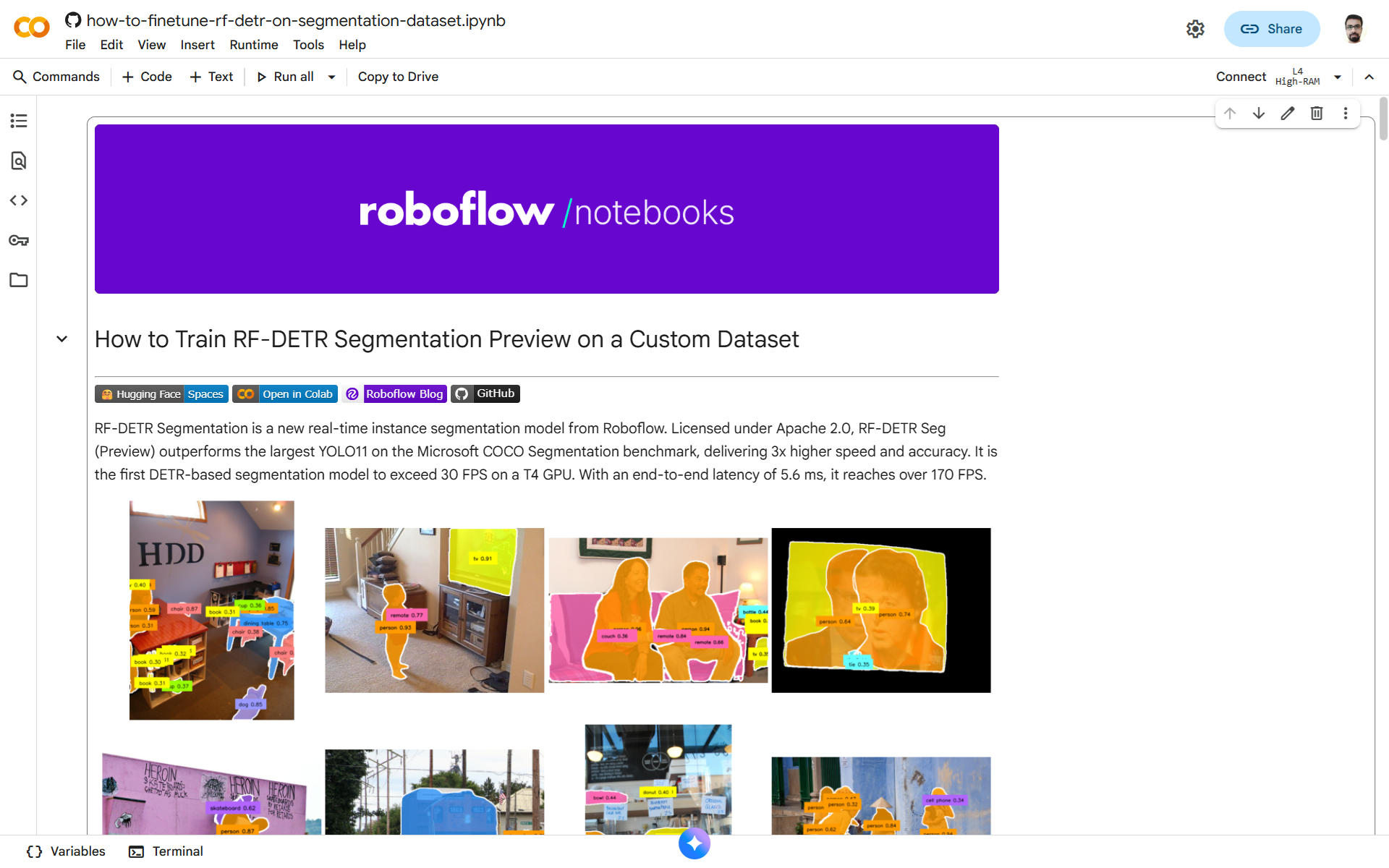
Task: Open the Table of contents sidebar icon
Action: tap(19, 121)
